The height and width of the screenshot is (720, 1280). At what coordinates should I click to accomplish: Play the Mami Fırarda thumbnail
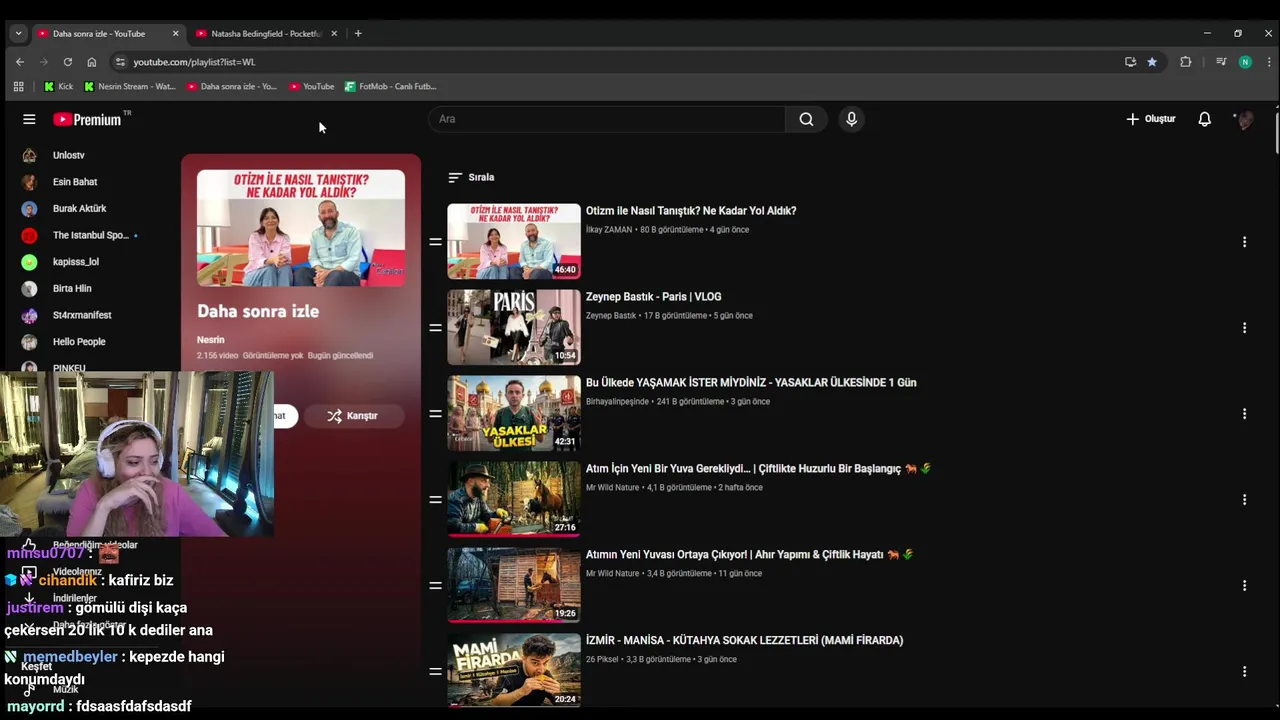514,670
